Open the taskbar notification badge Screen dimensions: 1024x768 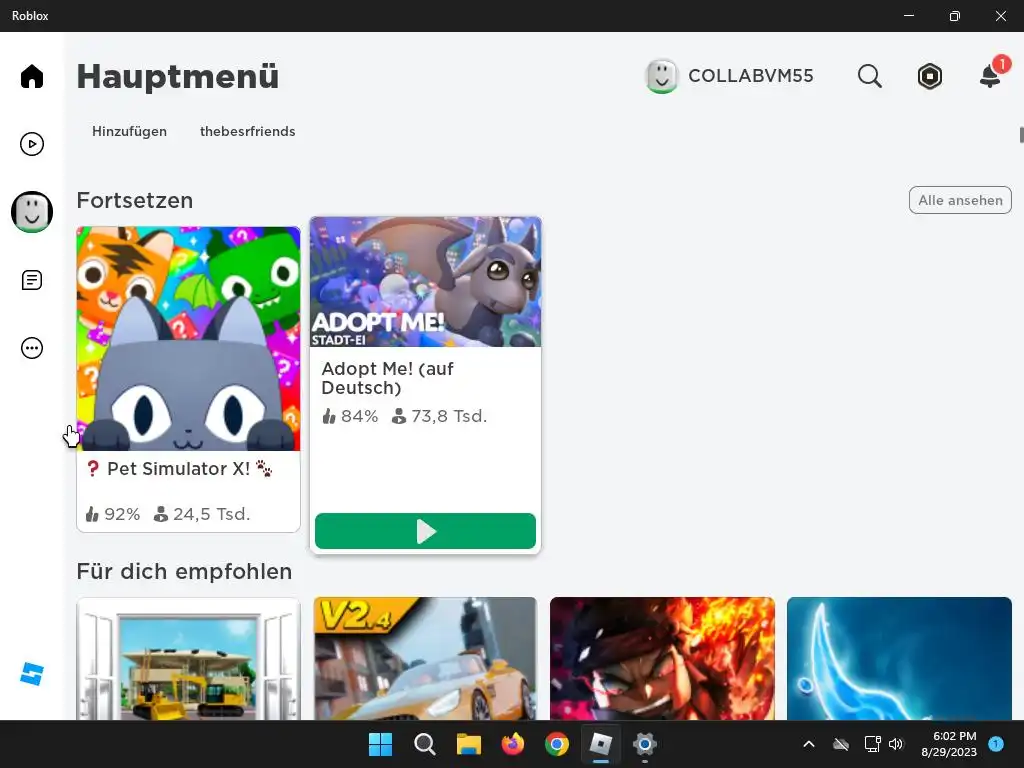point(996,744)
